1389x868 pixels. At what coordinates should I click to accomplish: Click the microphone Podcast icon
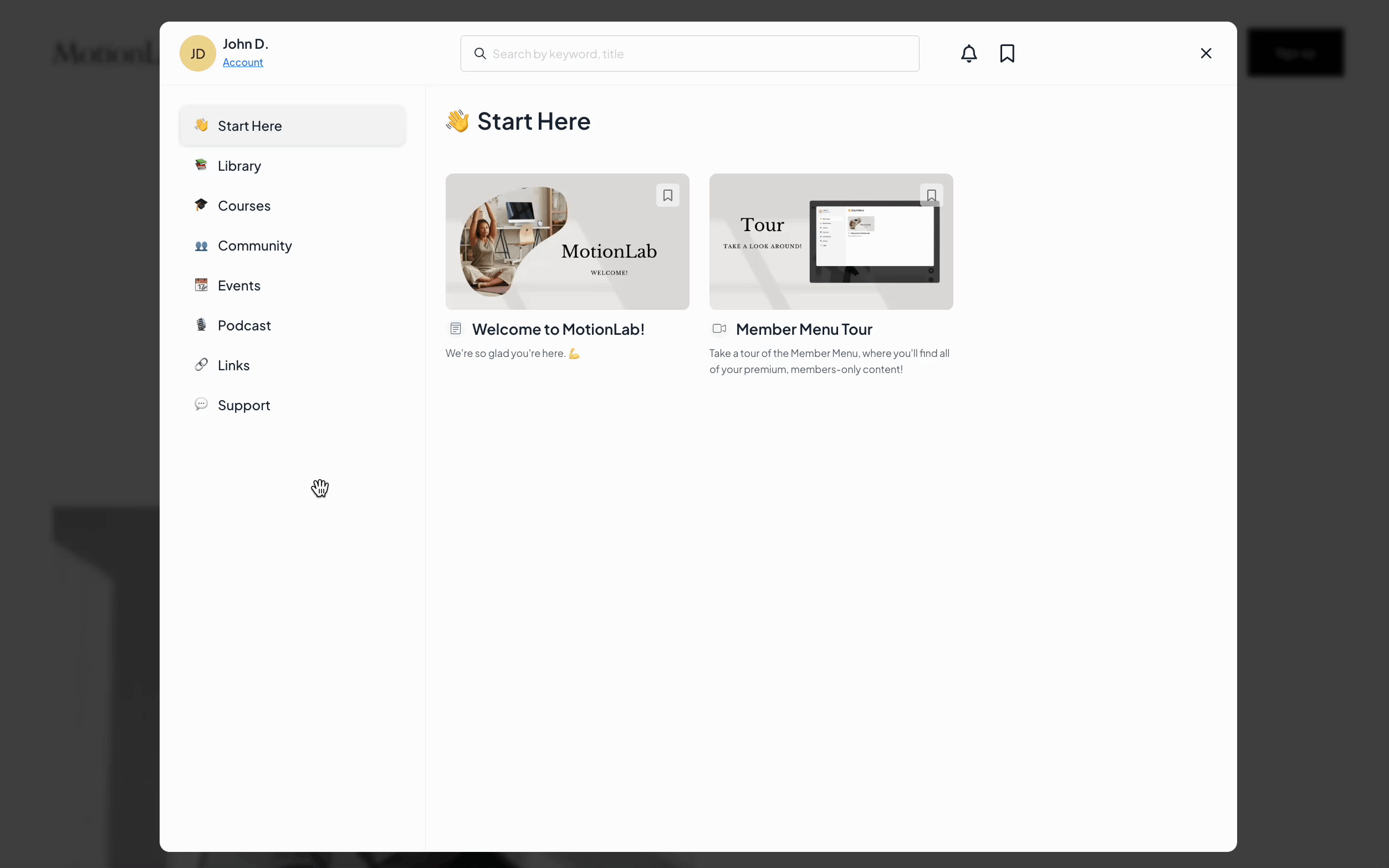tap(201, 325)
